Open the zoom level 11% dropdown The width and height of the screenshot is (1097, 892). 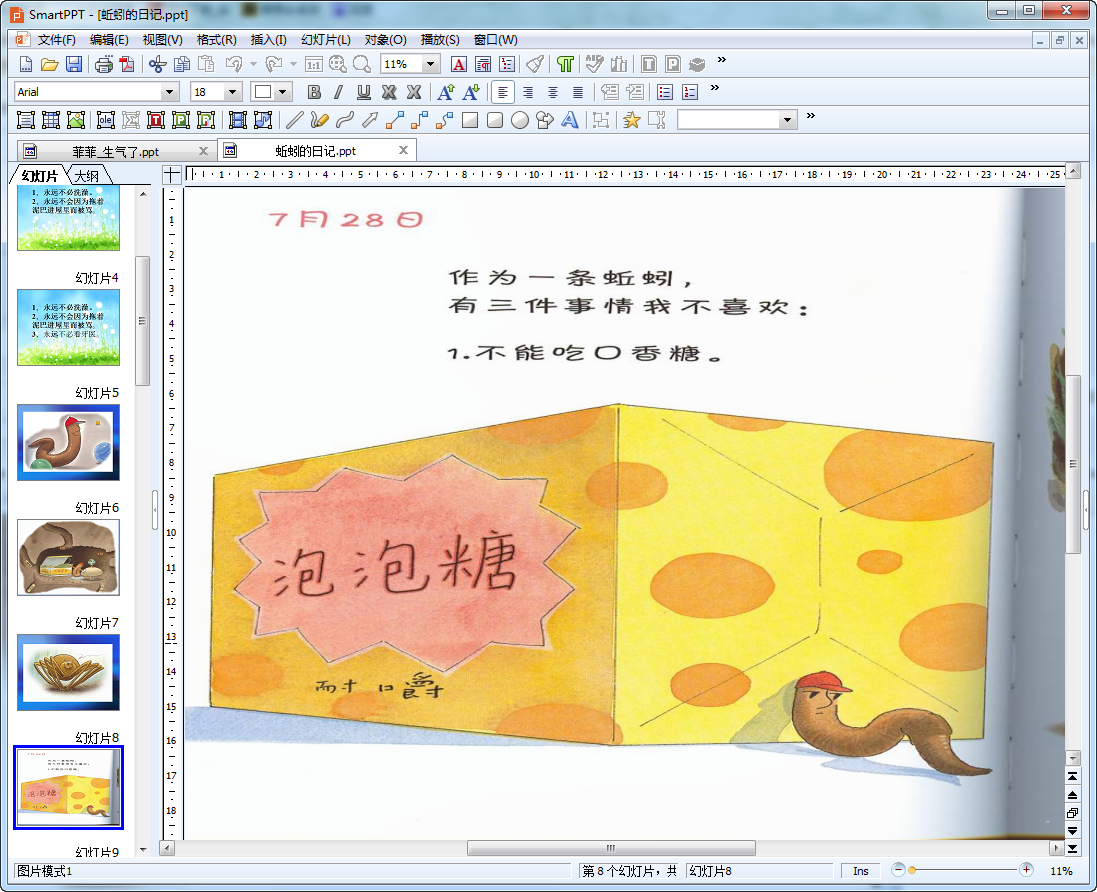[x=431, y=64]
